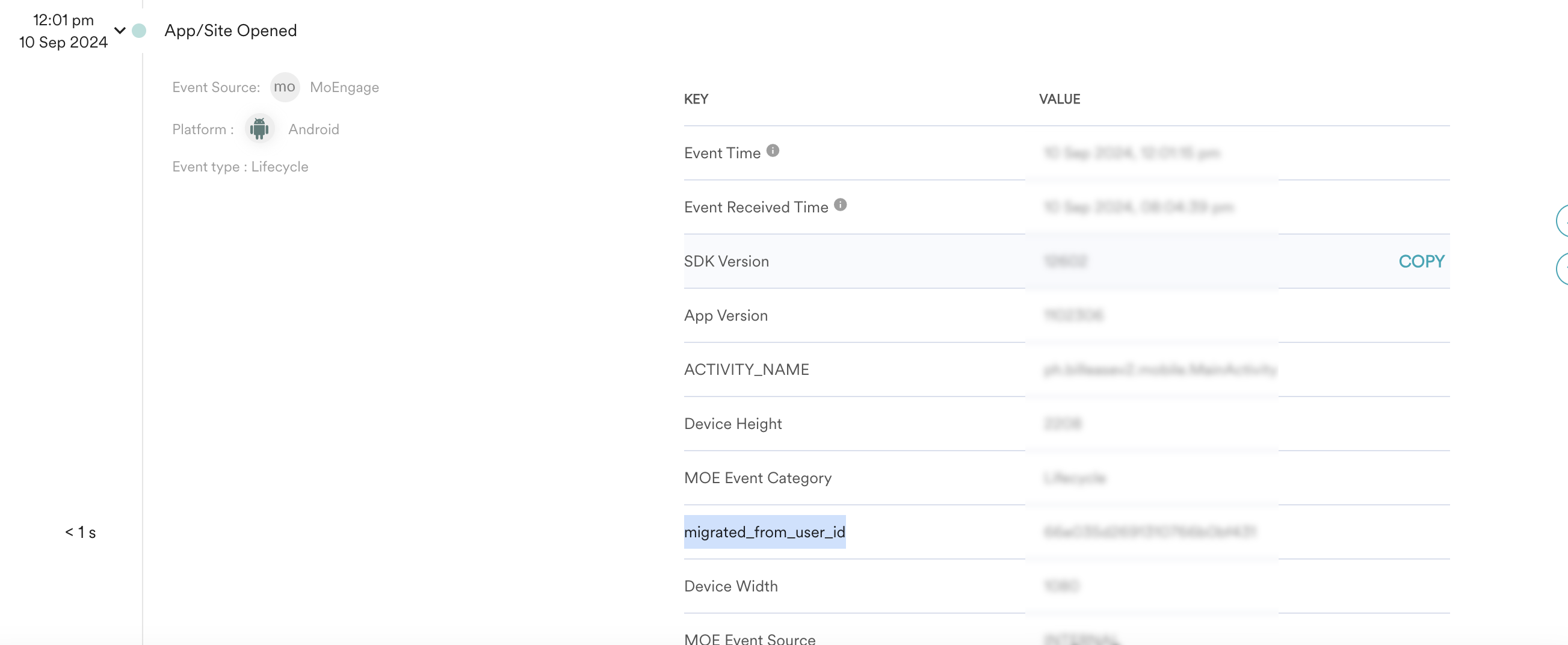Image resolution: width=1568 pixels, height=645 pixels.
Task: Click the Android robot platform icon
Action: [x=259, y=128]
